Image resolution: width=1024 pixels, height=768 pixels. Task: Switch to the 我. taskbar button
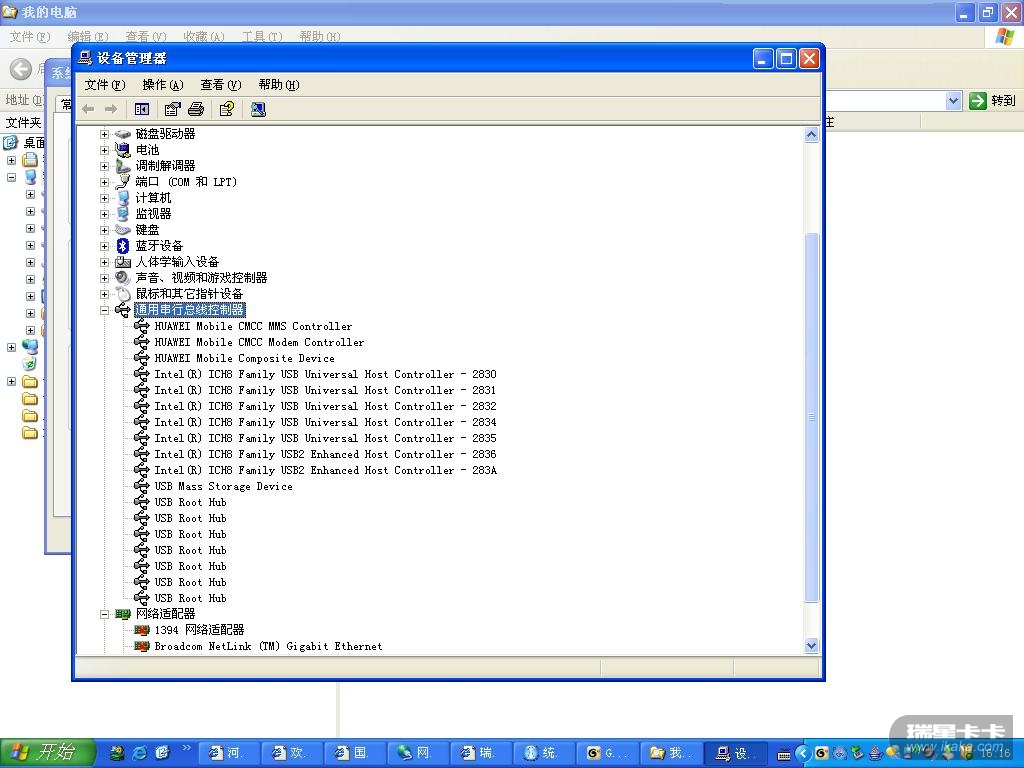click(671, 754)
